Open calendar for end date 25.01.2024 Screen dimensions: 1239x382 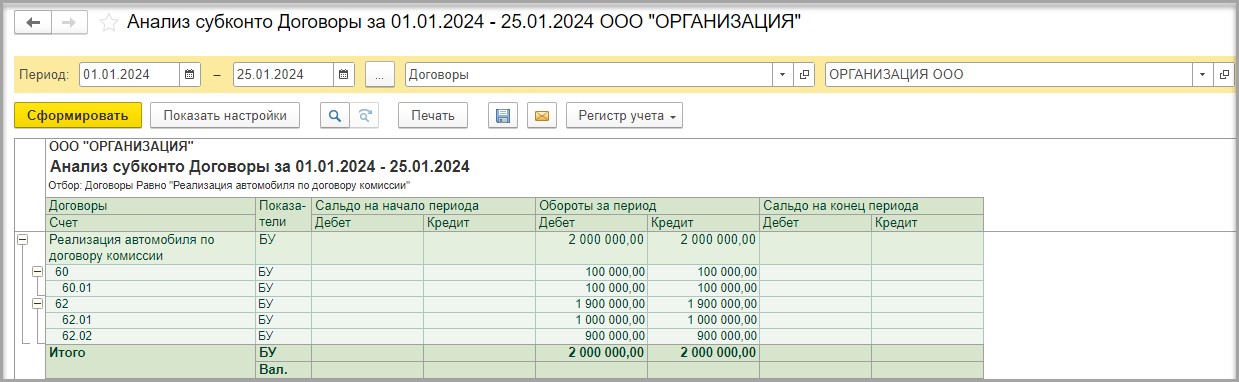click(344, 75)
